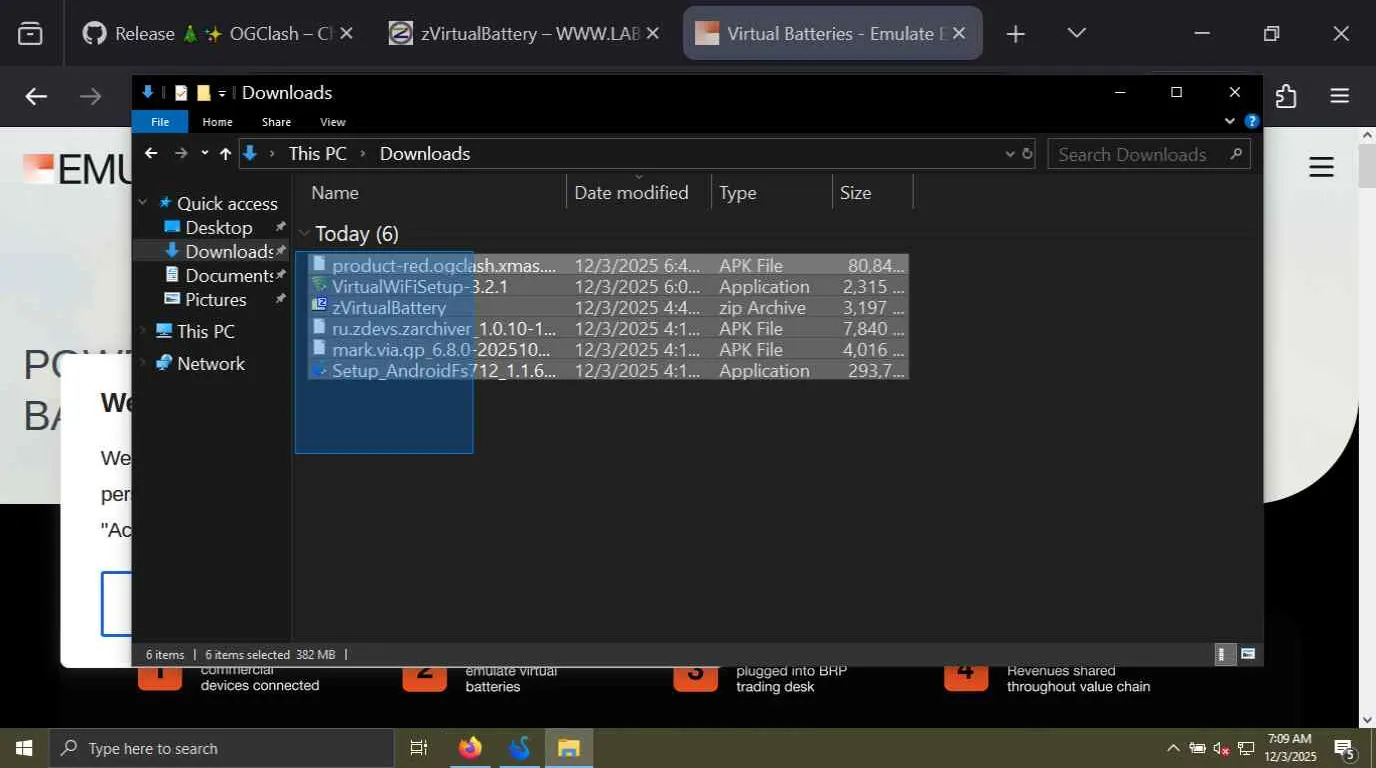1376x768 pixels.
Task: Select This PC in the navigation pane
Action: point(205,331)
